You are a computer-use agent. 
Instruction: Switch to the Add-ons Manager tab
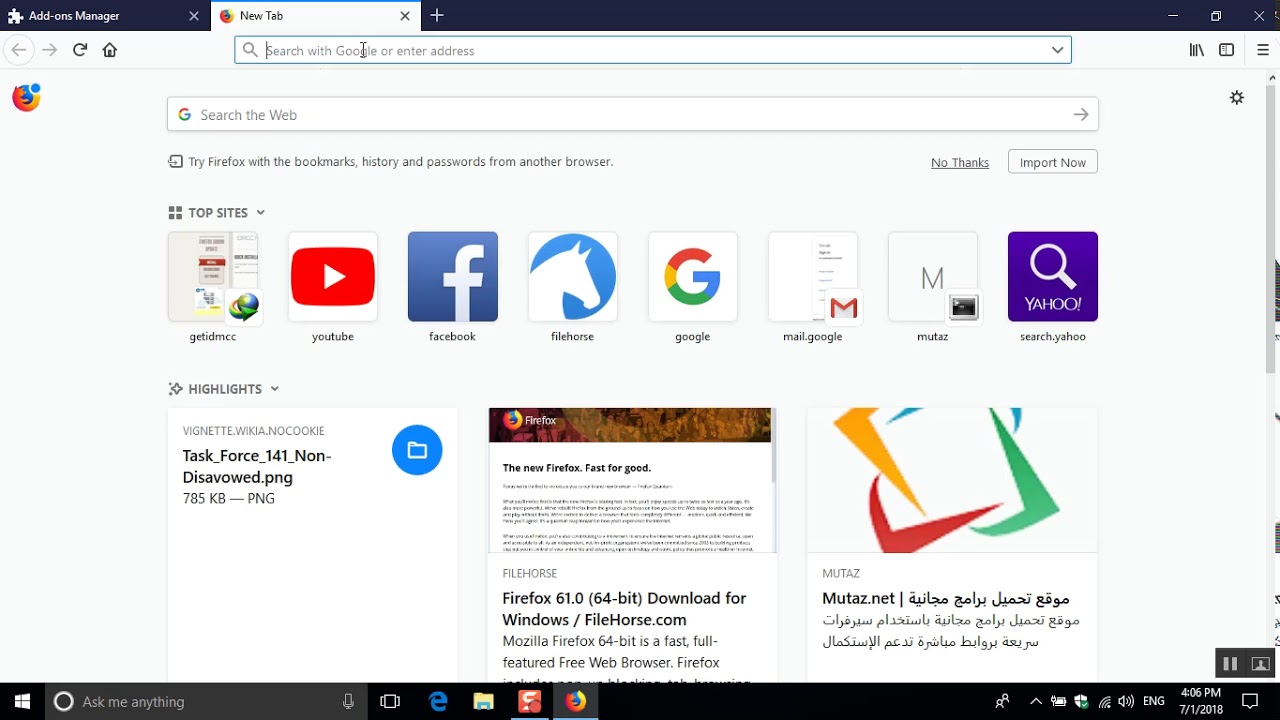(x=105, y=16)
